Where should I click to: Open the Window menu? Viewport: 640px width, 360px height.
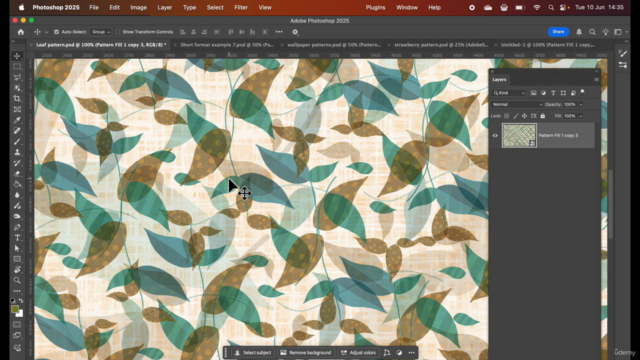(407, 7)
